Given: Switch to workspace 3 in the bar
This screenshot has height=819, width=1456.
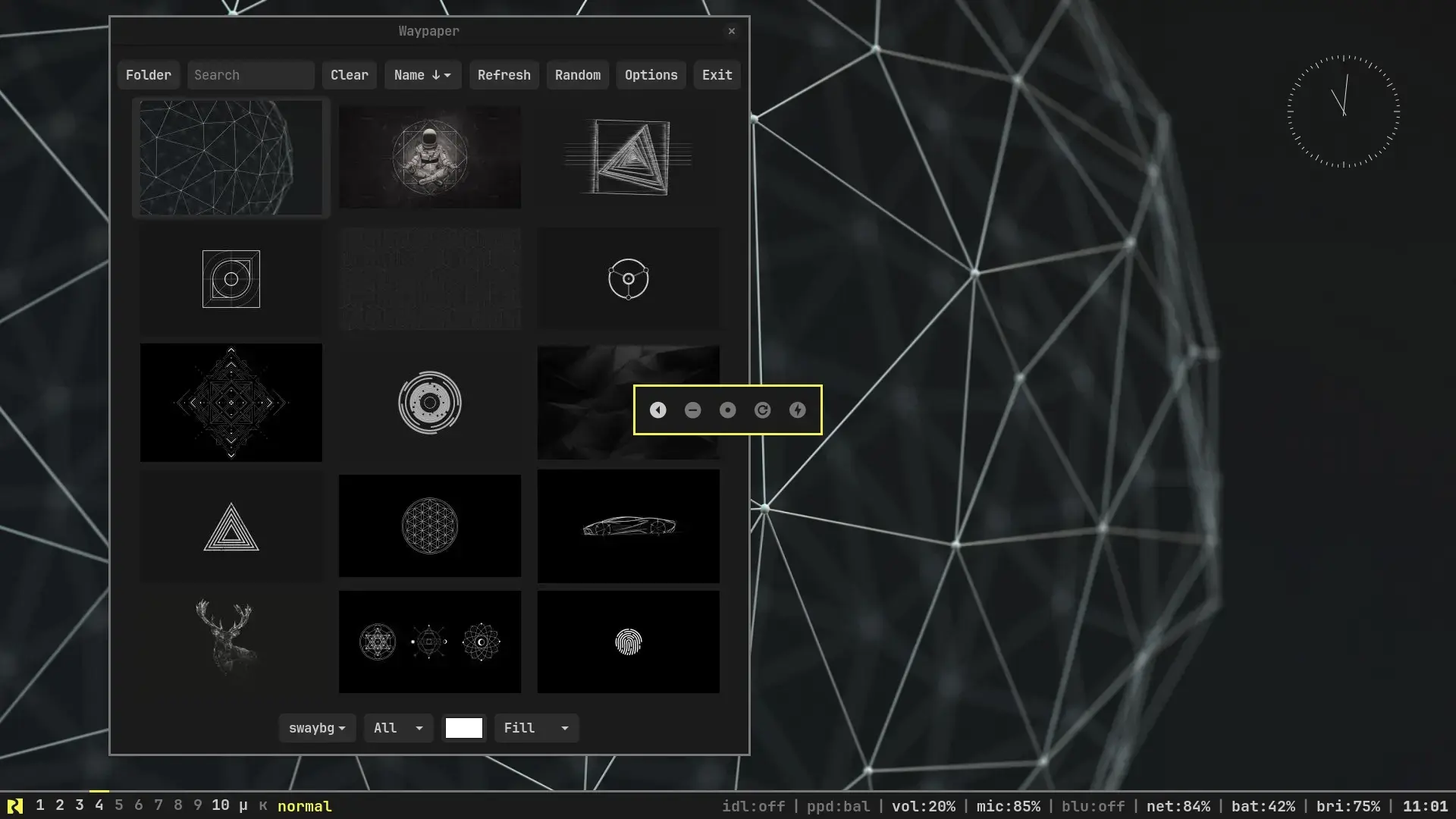Looking at the screenshot, I should [x=79, y=805].
